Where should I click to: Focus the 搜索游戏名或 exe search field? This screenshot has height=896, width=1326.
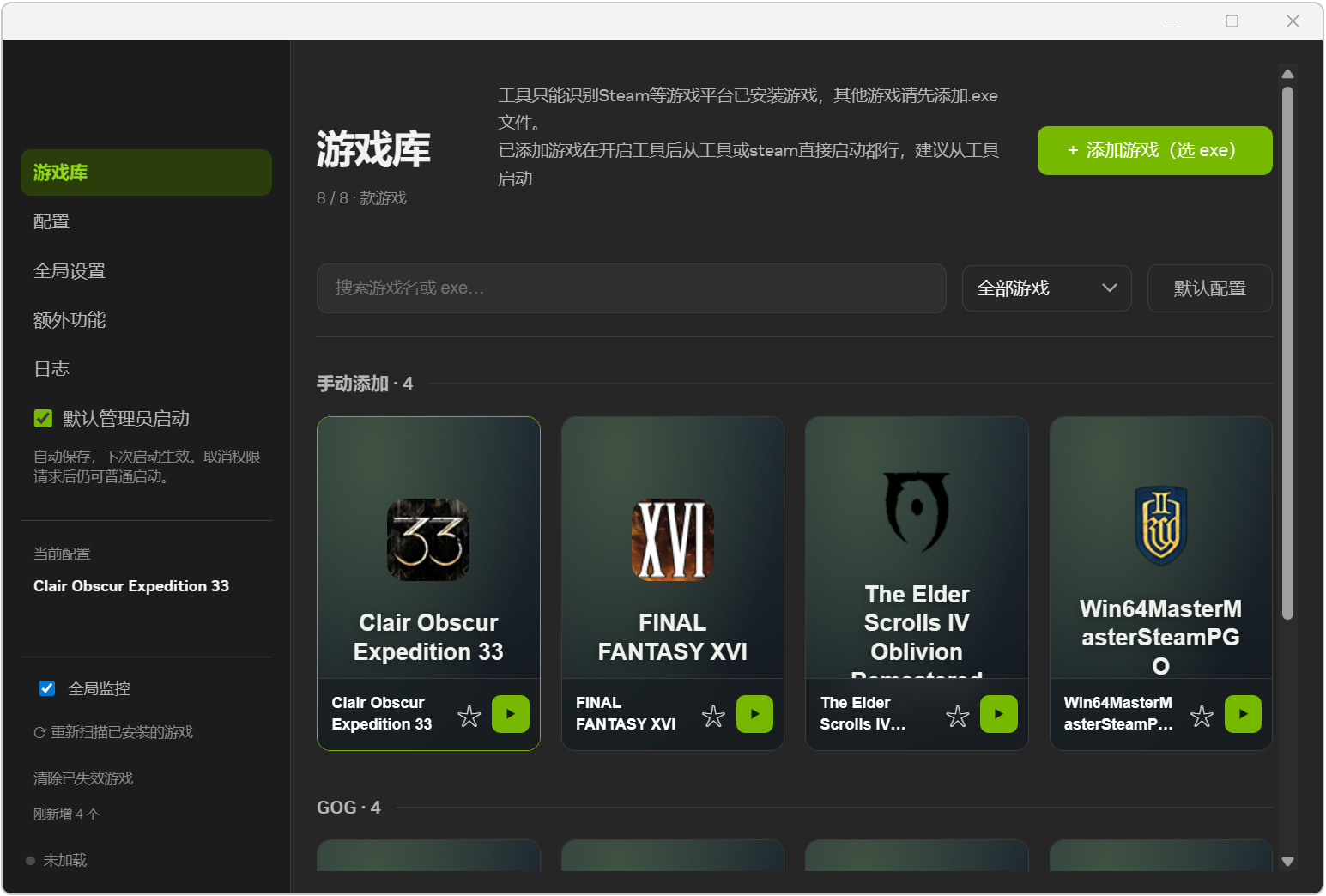coord(631,288)
